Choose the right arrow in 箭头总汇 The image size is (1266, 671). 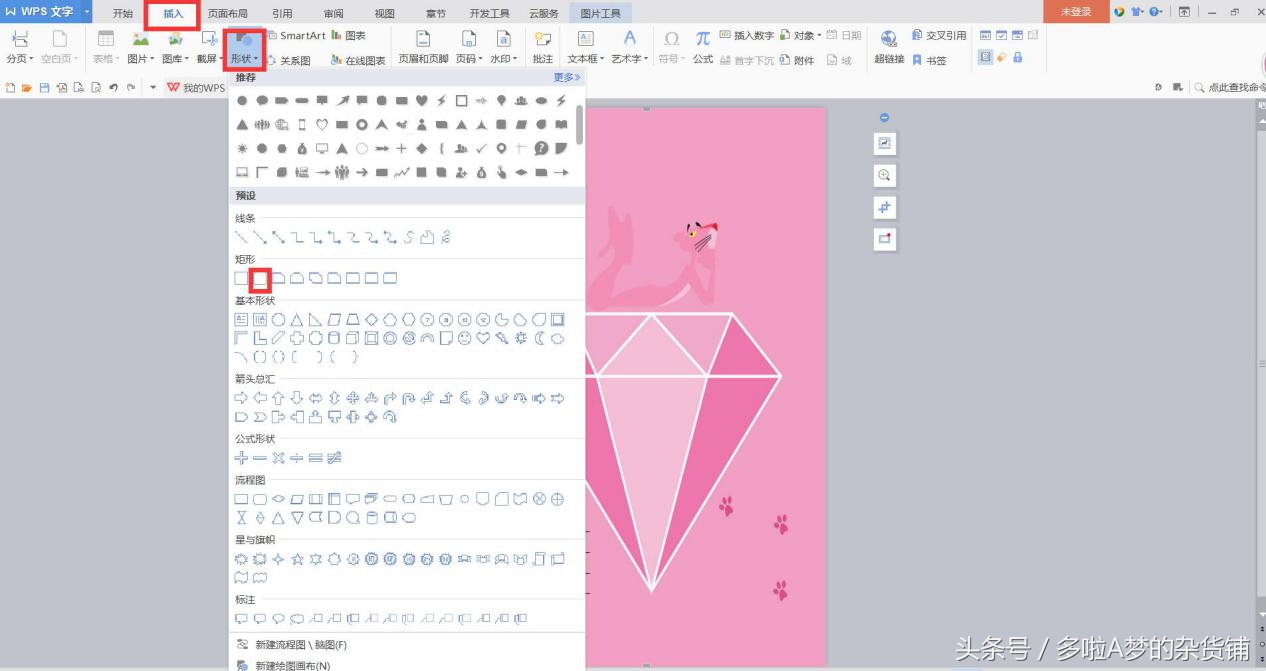coord(241,398)
